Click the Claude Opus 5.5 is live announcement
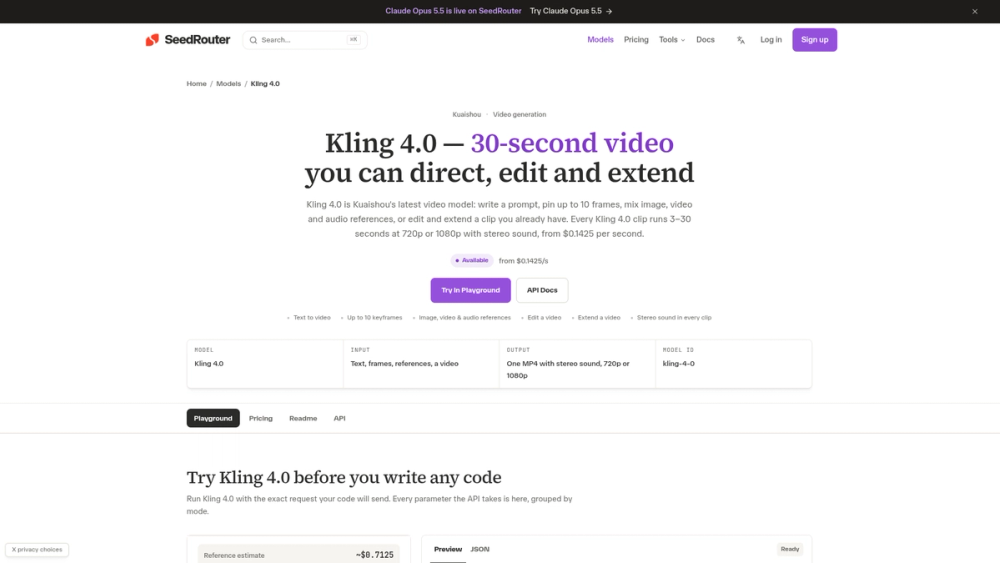 coord(453,11)
